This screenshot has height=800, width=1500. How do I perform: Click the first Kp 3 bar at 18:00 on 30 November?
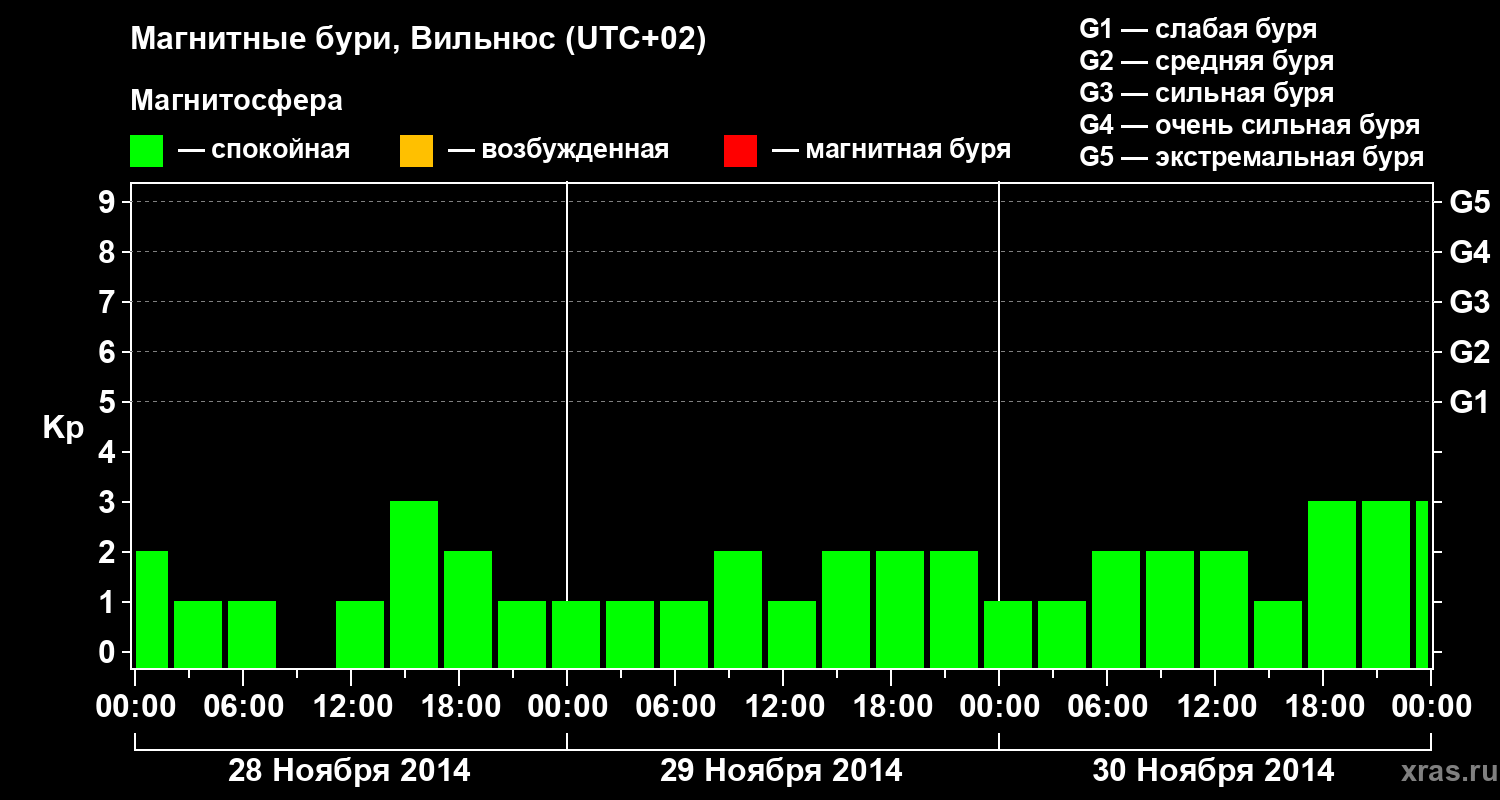coord(1332,584)
